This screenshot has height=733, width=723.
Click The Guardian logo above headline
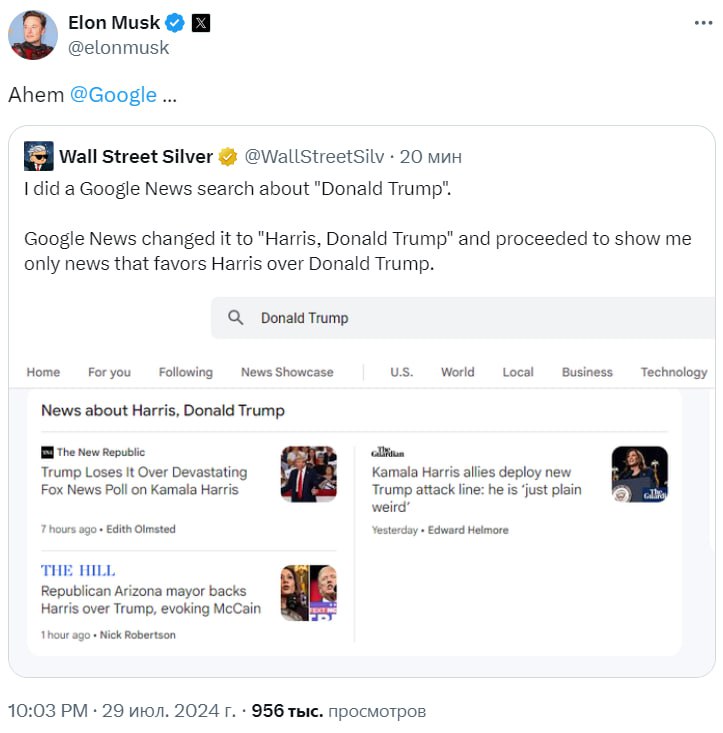(387, 452)
